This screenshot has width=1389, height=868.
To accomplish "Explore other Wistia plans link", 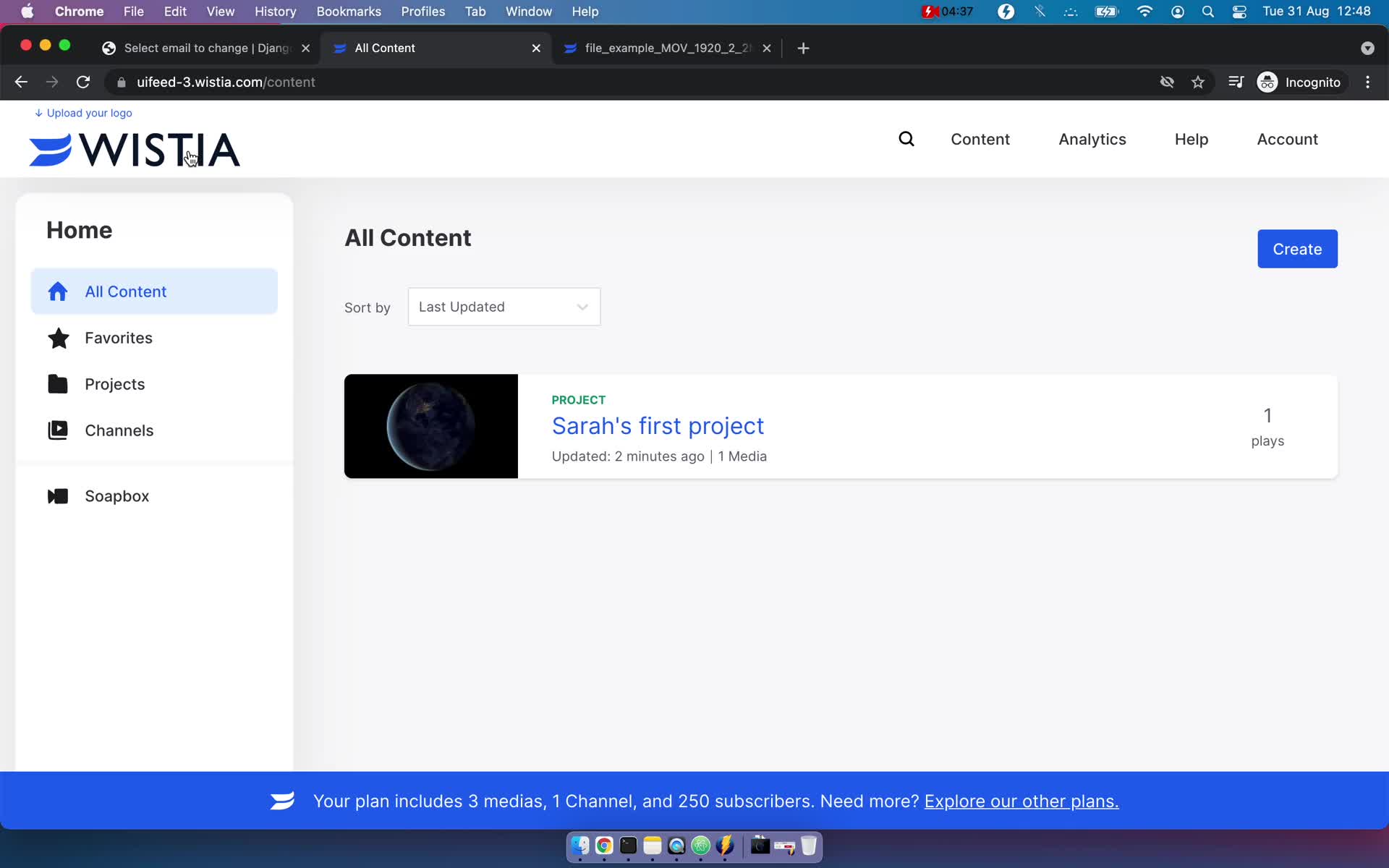I will (x=1022, y=800).
